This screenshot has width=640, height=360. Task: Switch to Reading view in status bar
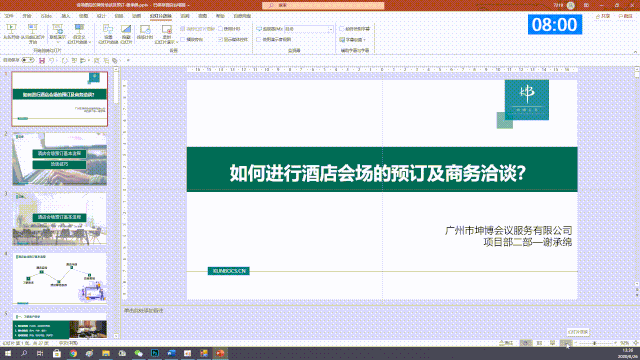click(552, 343)
